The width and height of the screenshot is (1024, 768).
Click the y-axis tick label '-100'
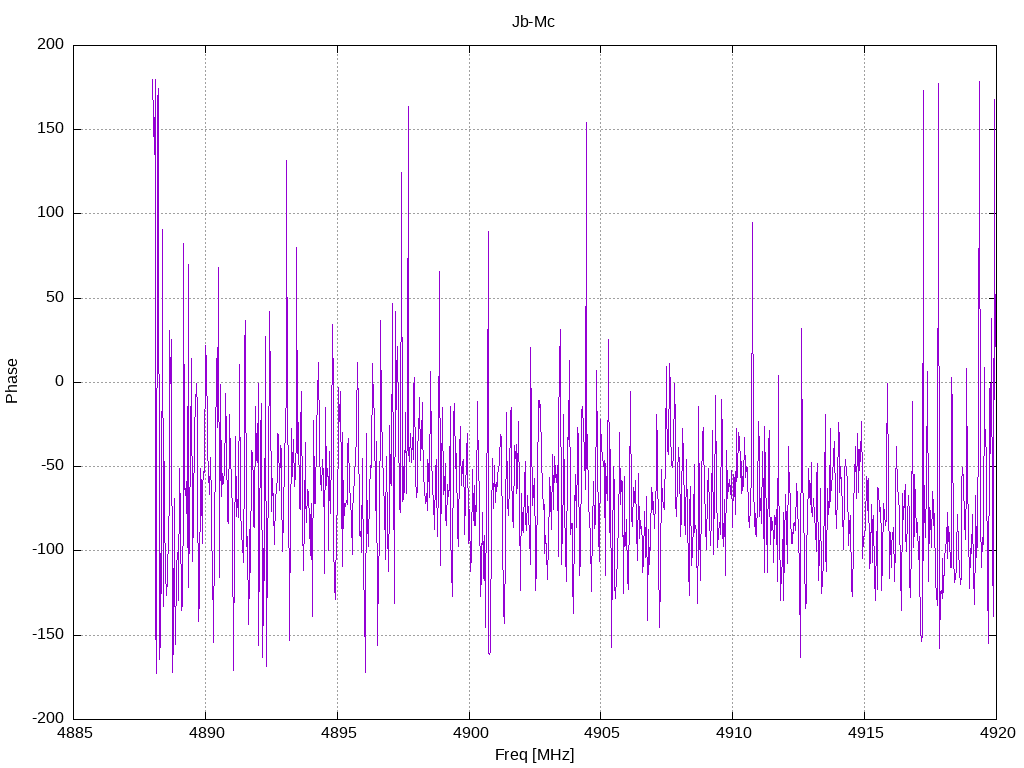coord(48,551)
